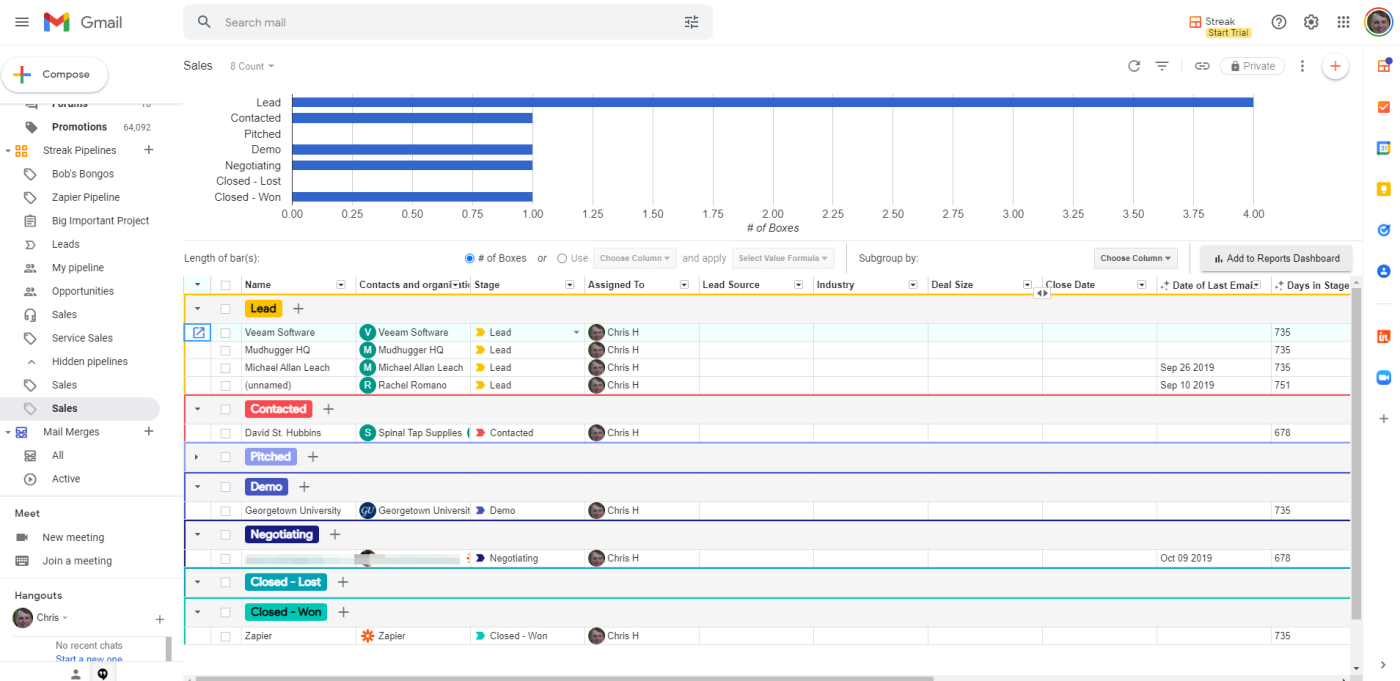Open the Subgroup by Choose Column dropdown
The width and height of the screenshot is (1400, 681).
click(x=1135, y=258)
